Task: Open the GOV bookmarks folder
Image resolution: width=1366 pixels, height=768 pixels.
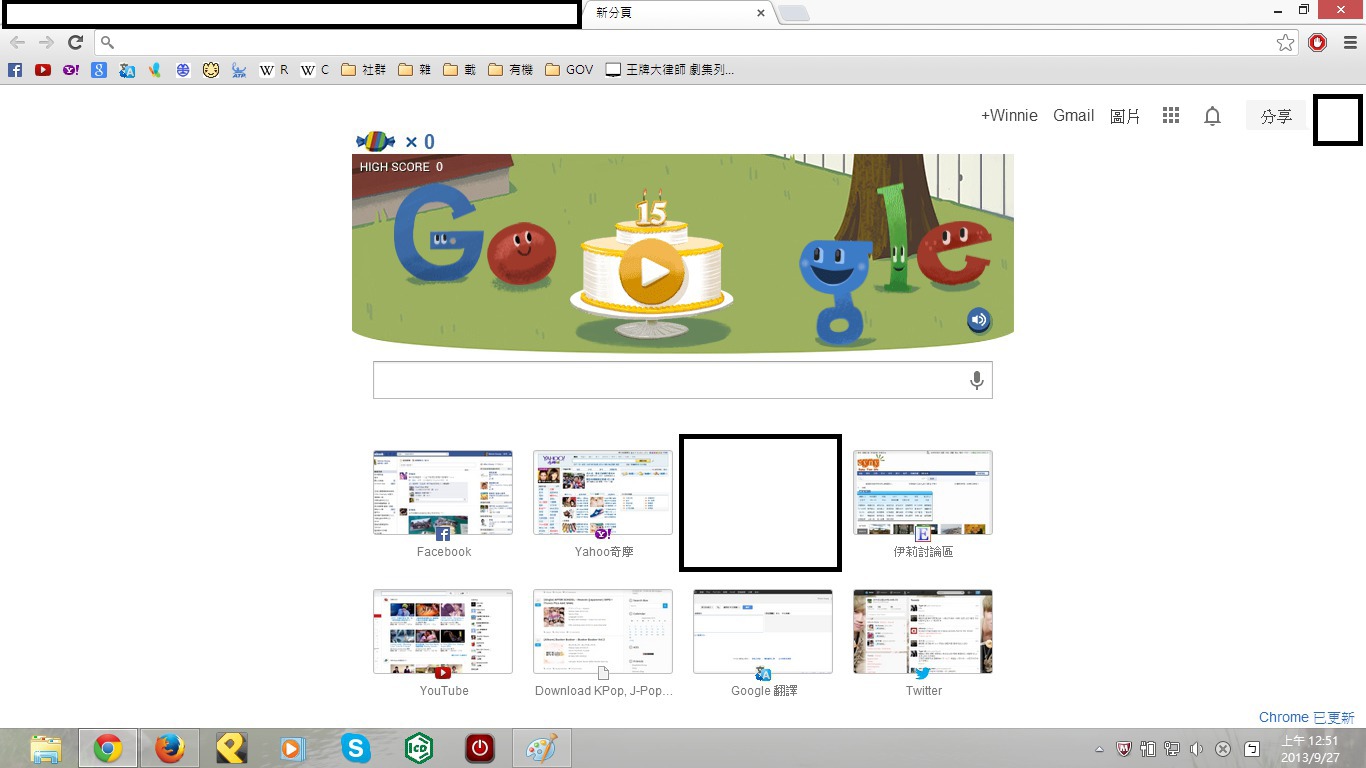Action: point(569,70)
